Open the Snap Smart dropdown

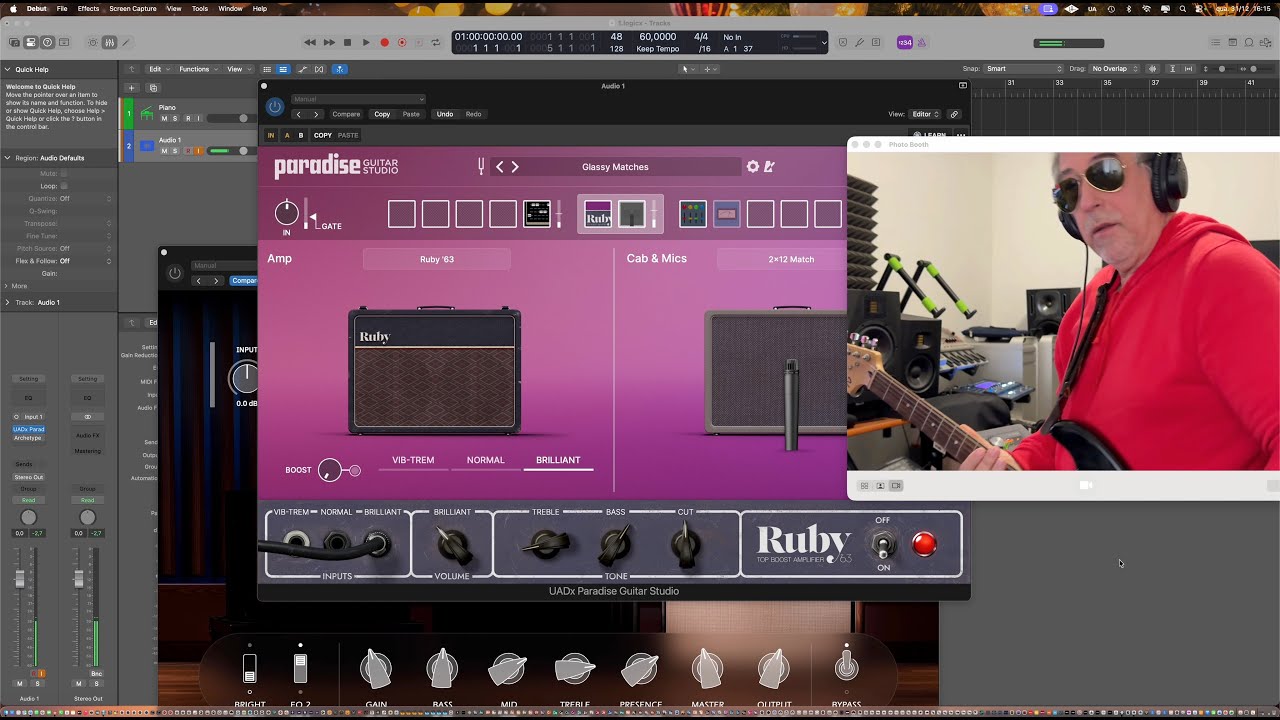point(1024,69)
